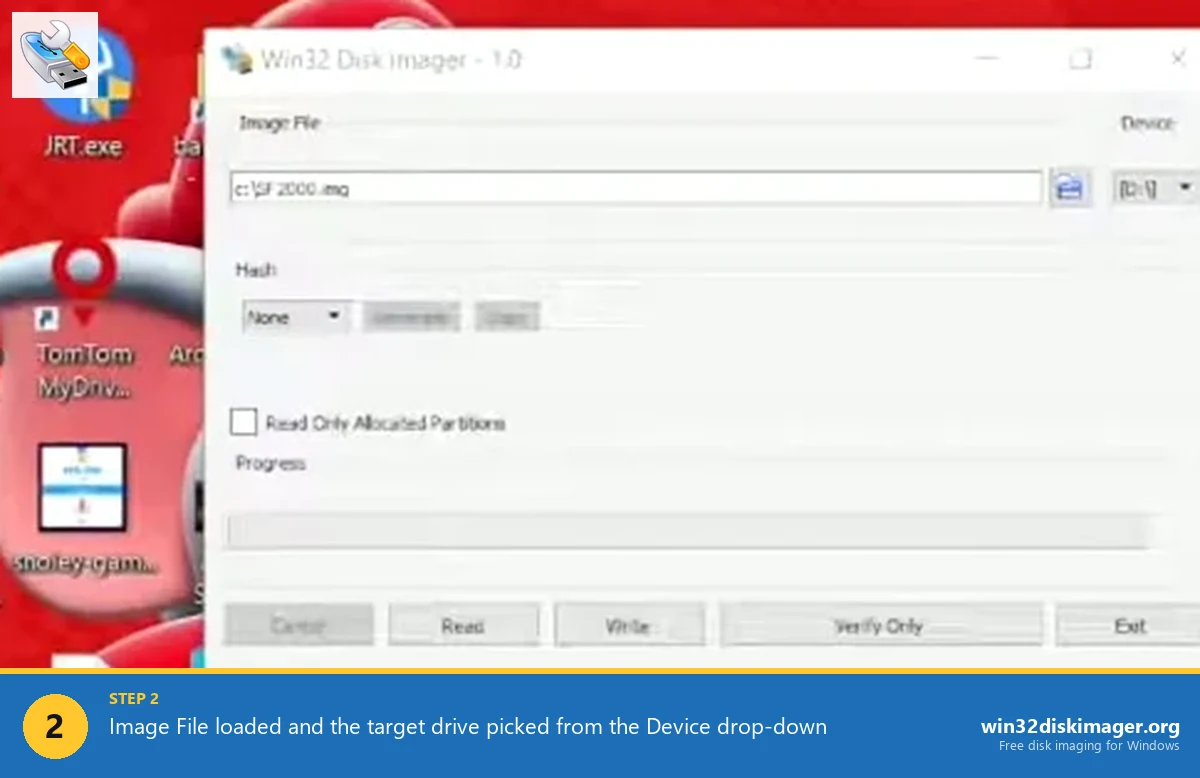Viewport: 1200px width, 778px height.
Task: Click the Generate hash button
Action: (x=411, y=316)
